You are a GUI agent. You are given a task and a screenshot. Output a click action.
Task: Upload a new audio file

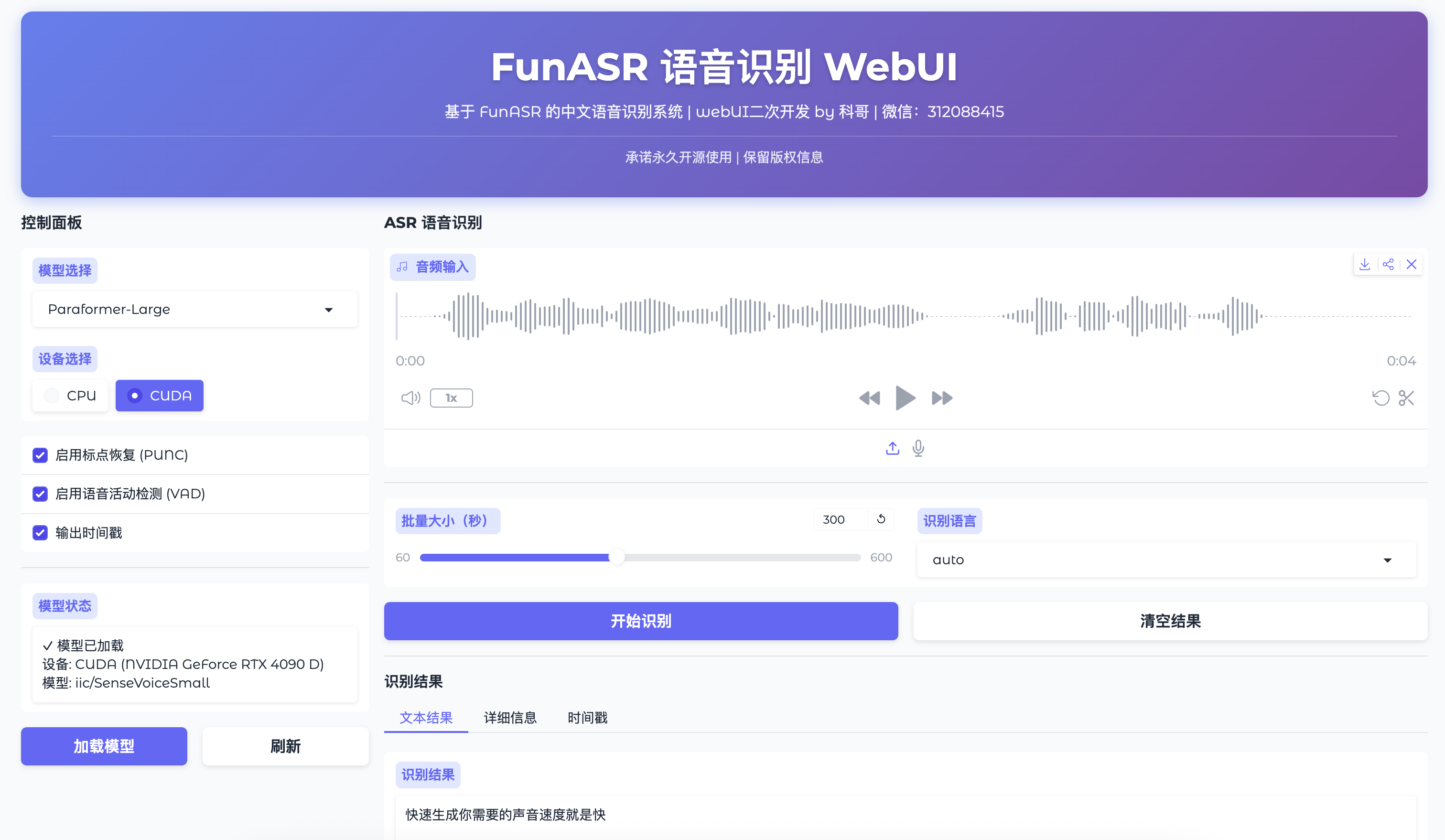892,448
